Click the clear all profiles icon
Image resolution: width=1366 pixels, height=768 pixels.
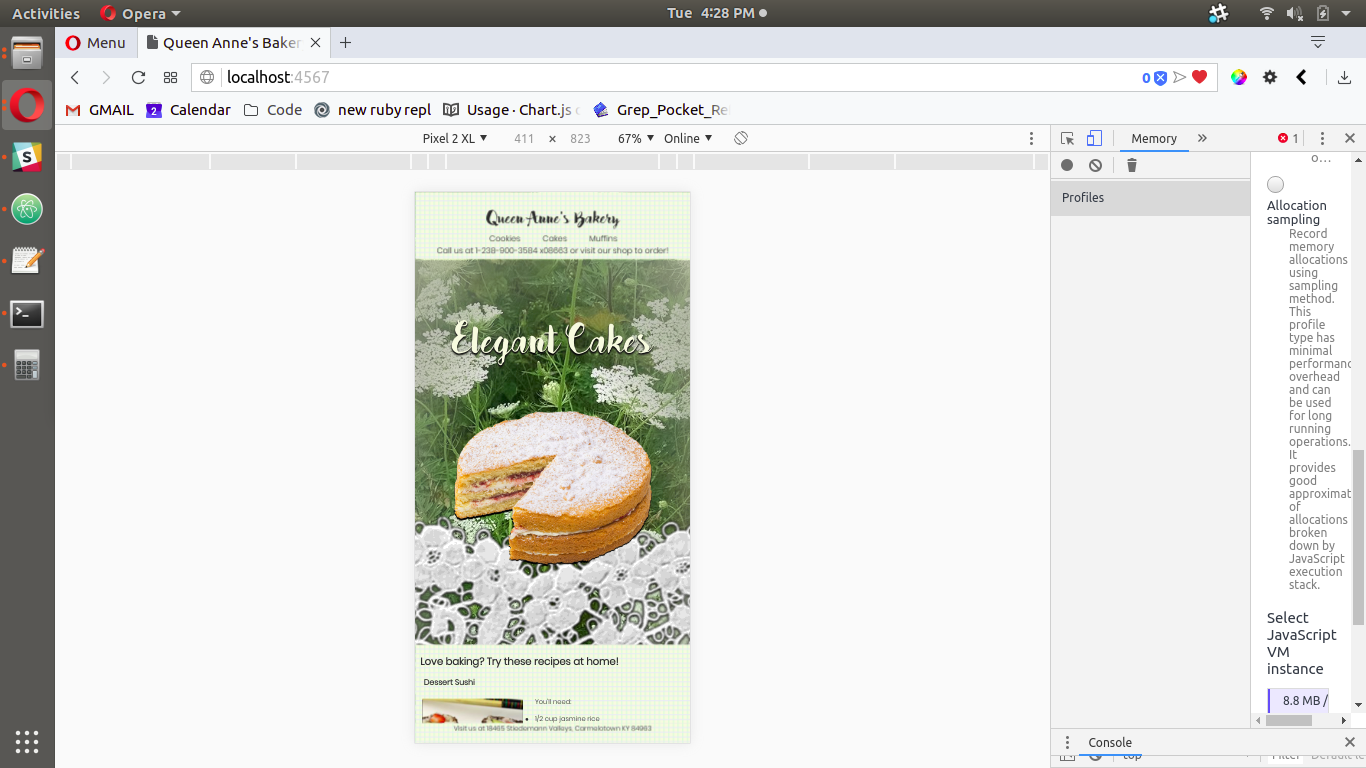(1095, 165)
